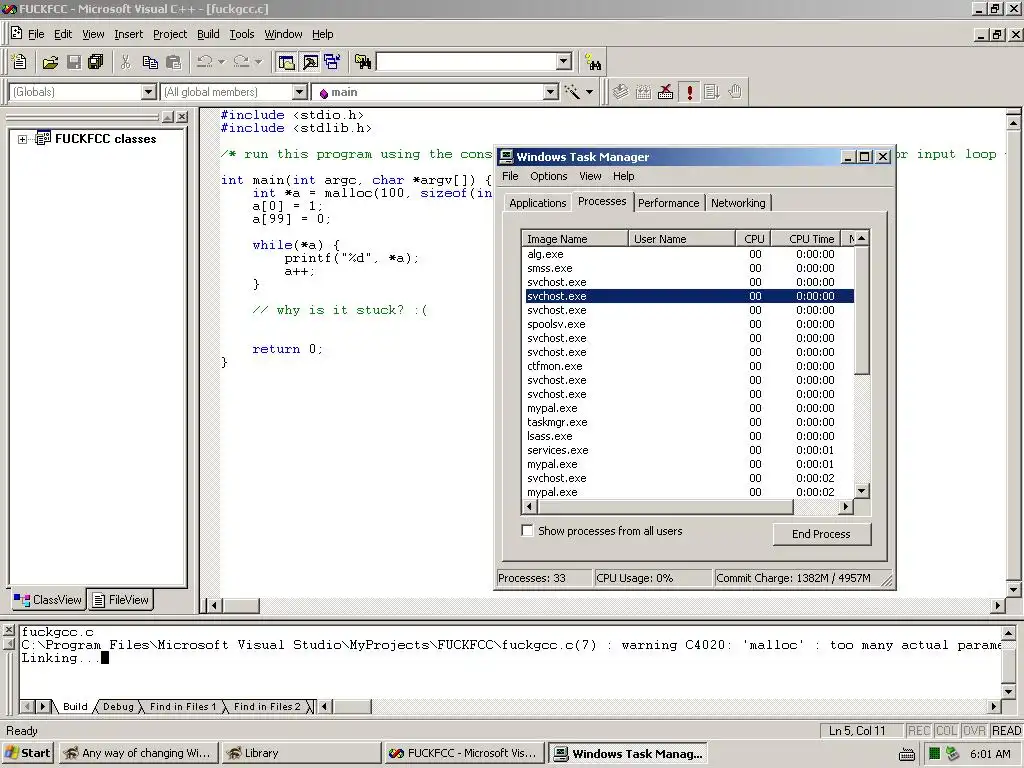Open the Find combo box dropdown arrow
The width and height of the screenshot is (1024, 768).
[564, 61]
